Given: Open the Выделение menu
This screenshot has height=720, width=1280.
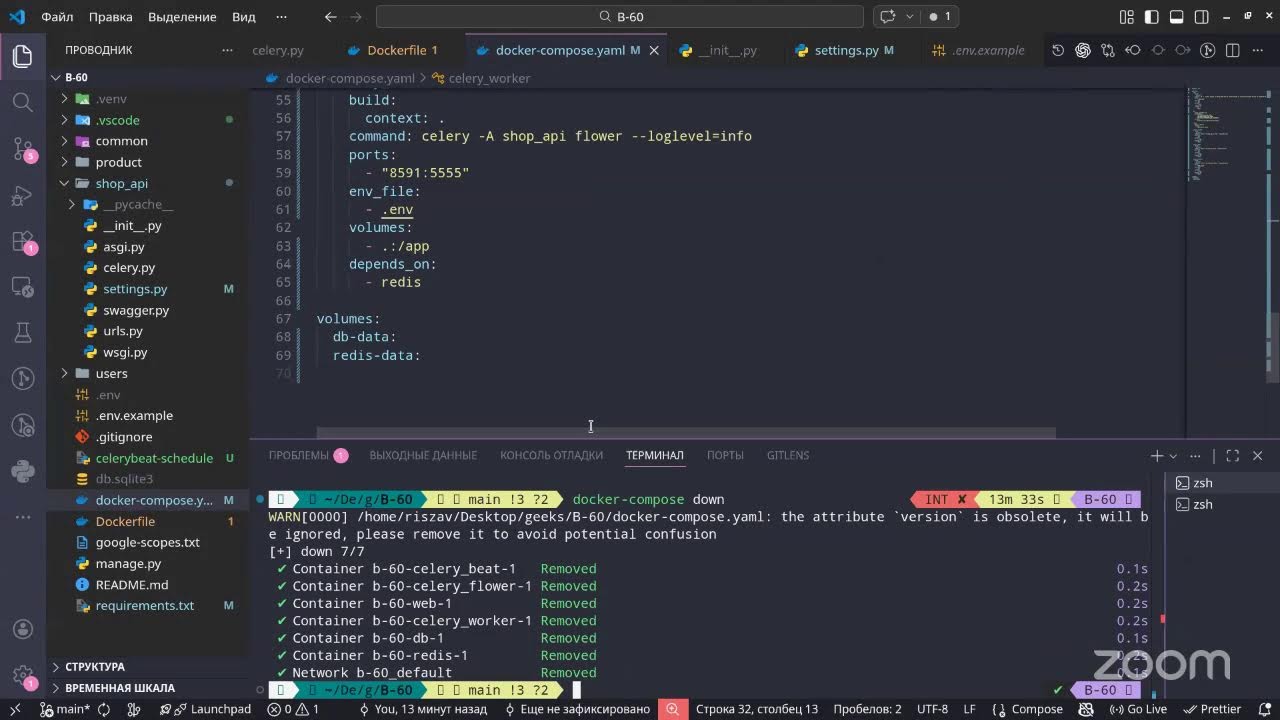Looking at the screenshot, I should (182, 16).
